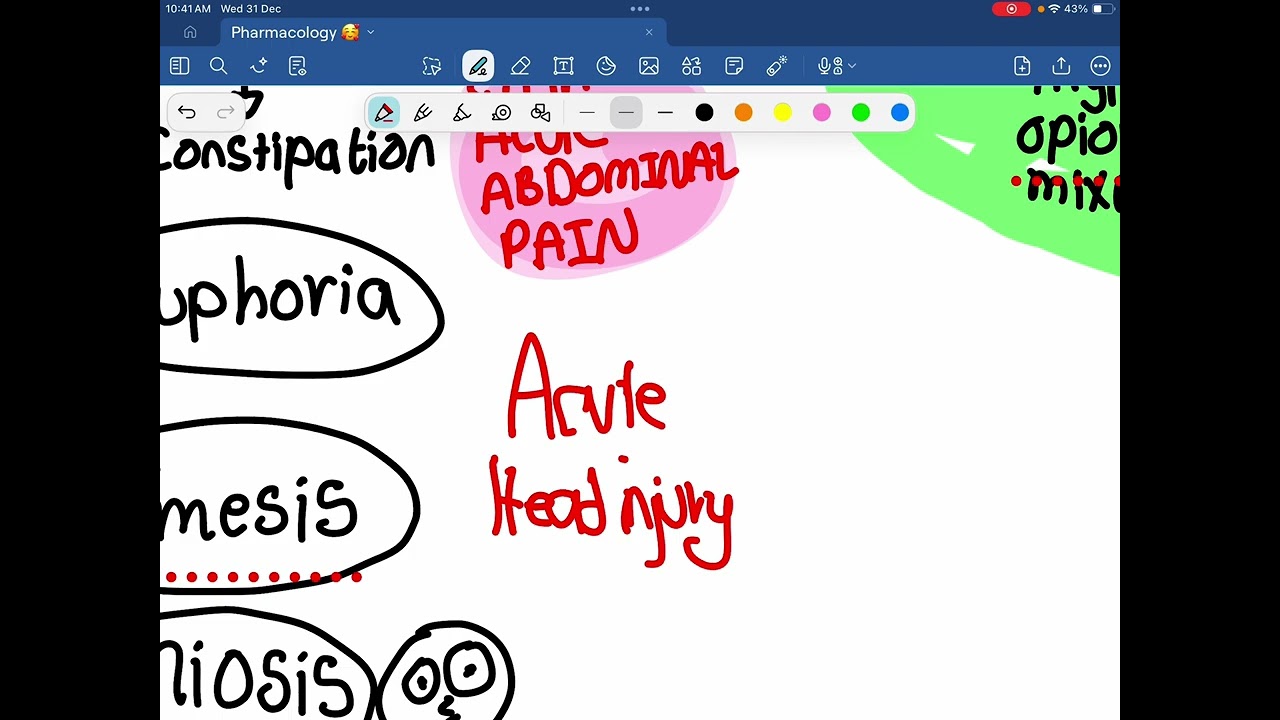The width and height of the screenshot is (1280, 720).
Task: Tap the screen recording indicator pill
Action: (x=1011, y=9)
